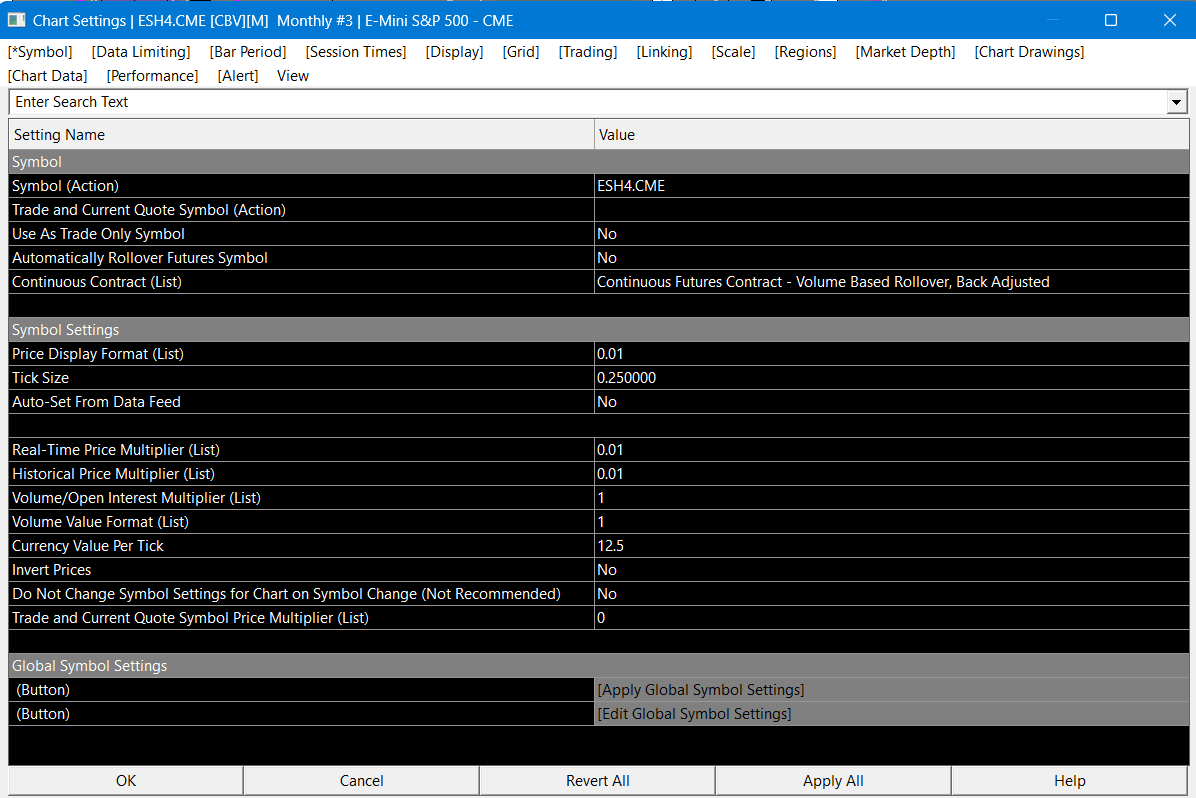1196x798 pixels.
Task: Edit the Tick Size value 0.250000
Action: 891,378
